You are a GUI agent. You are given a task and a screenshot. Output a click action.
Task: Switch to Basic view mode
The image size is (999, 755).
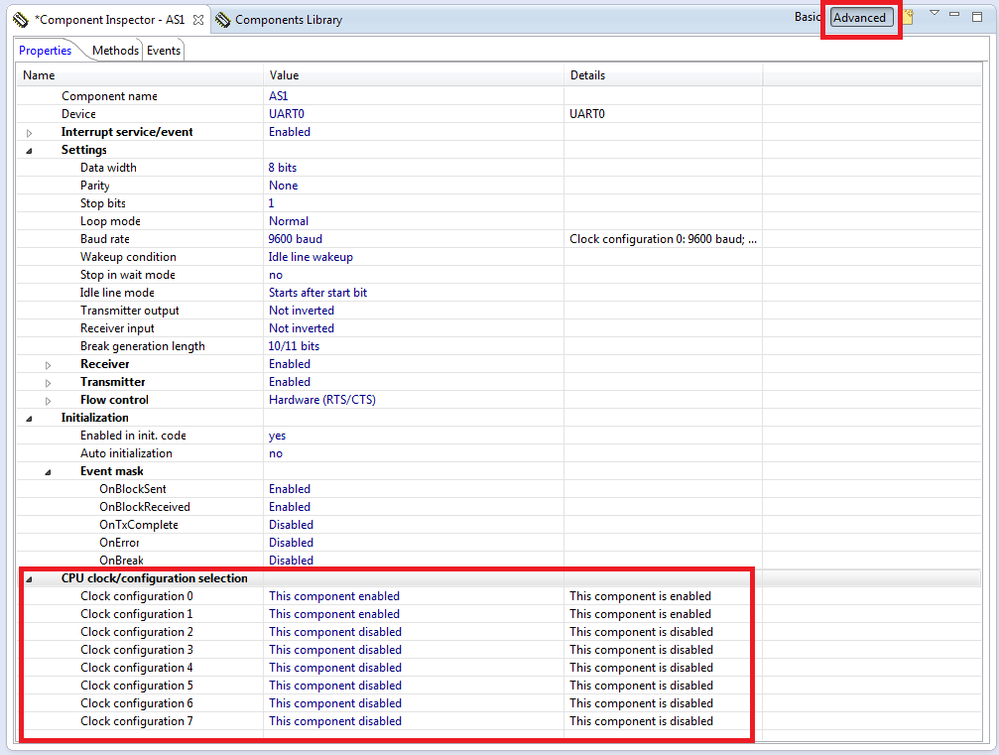(807, 17)
